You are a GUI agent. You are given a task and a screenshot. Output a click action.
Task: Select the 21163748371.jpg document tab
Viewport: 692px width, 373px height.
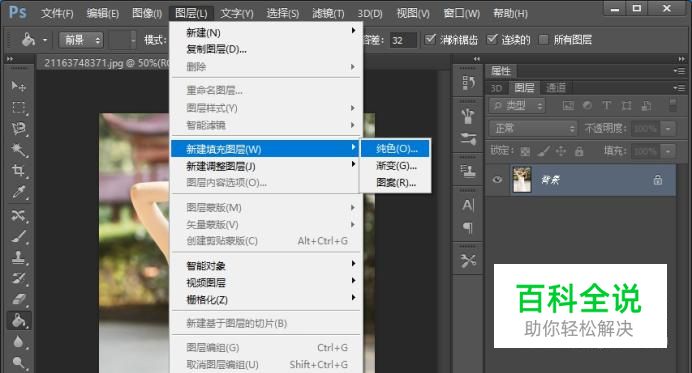pos(105,63)
